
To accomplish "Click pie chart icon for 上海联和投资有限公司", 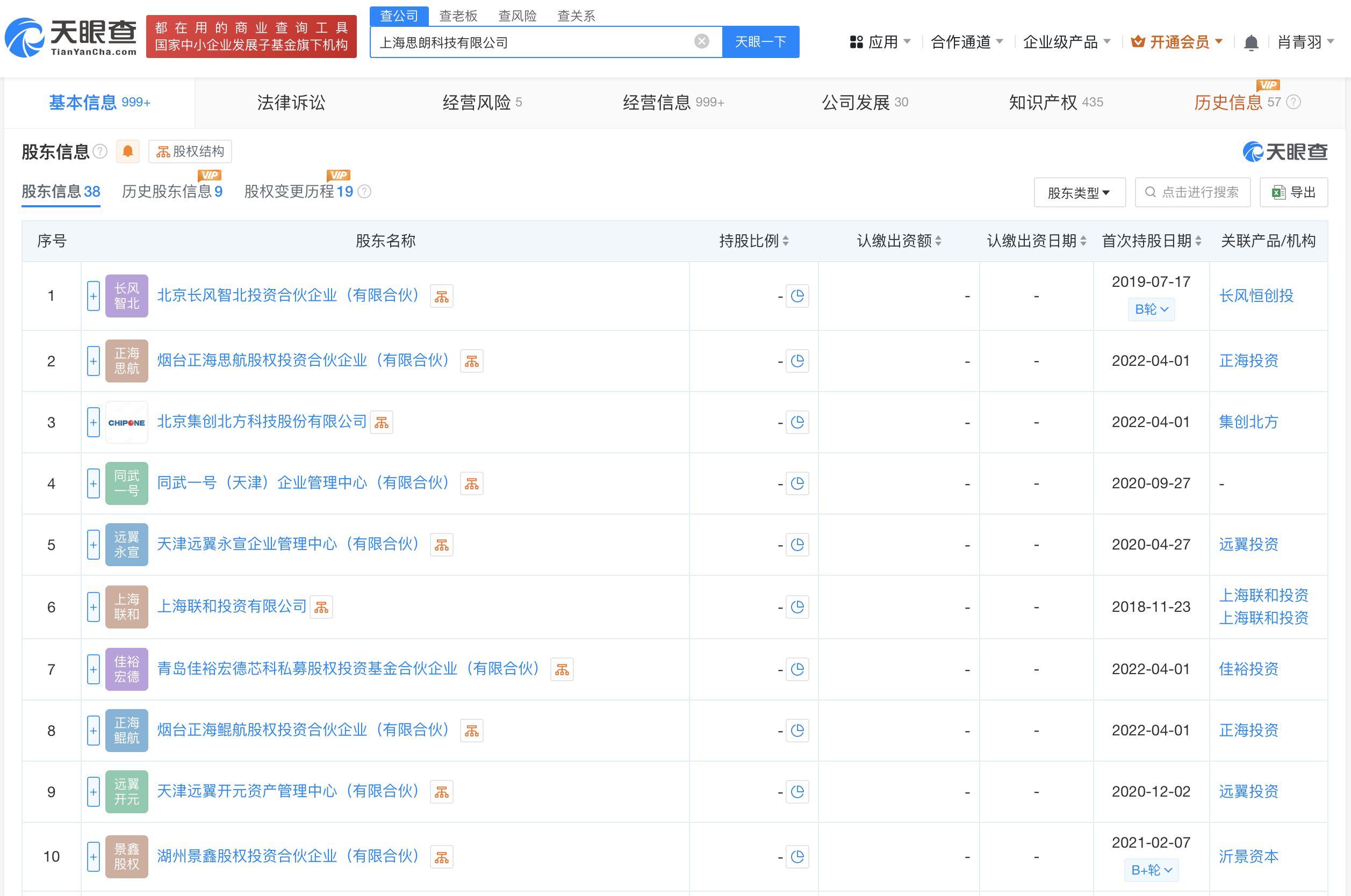I will [x=796, y=607].
